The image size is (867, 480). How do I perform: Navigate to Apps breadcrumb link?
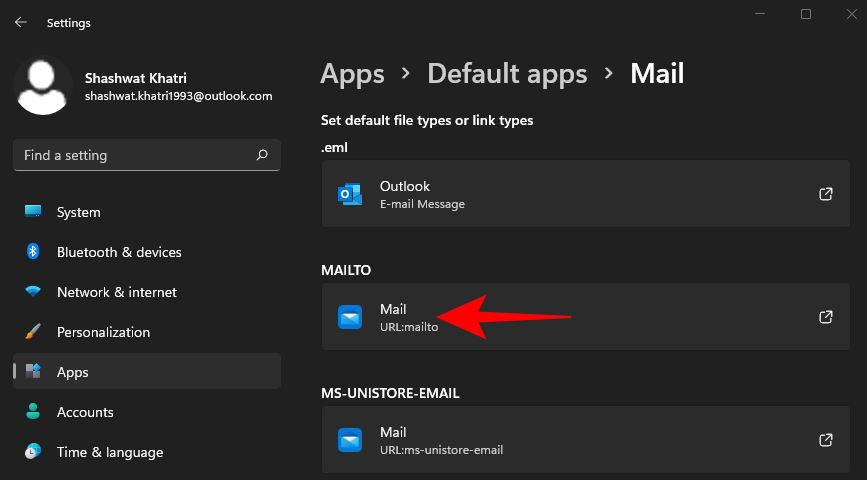click(352, 73)
